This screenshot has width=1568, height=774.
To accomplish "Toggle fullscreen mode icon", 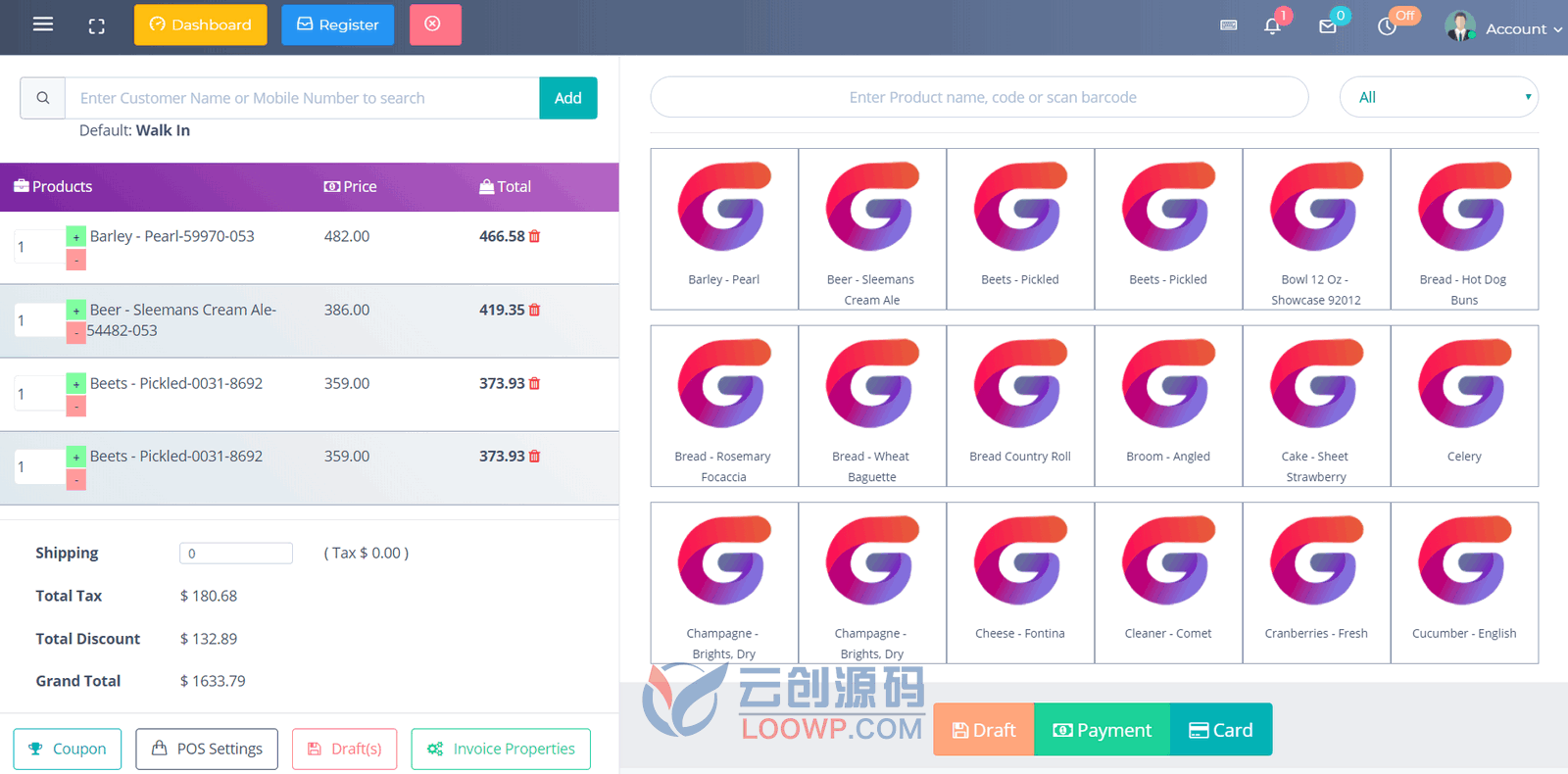I will coord(96,25).
